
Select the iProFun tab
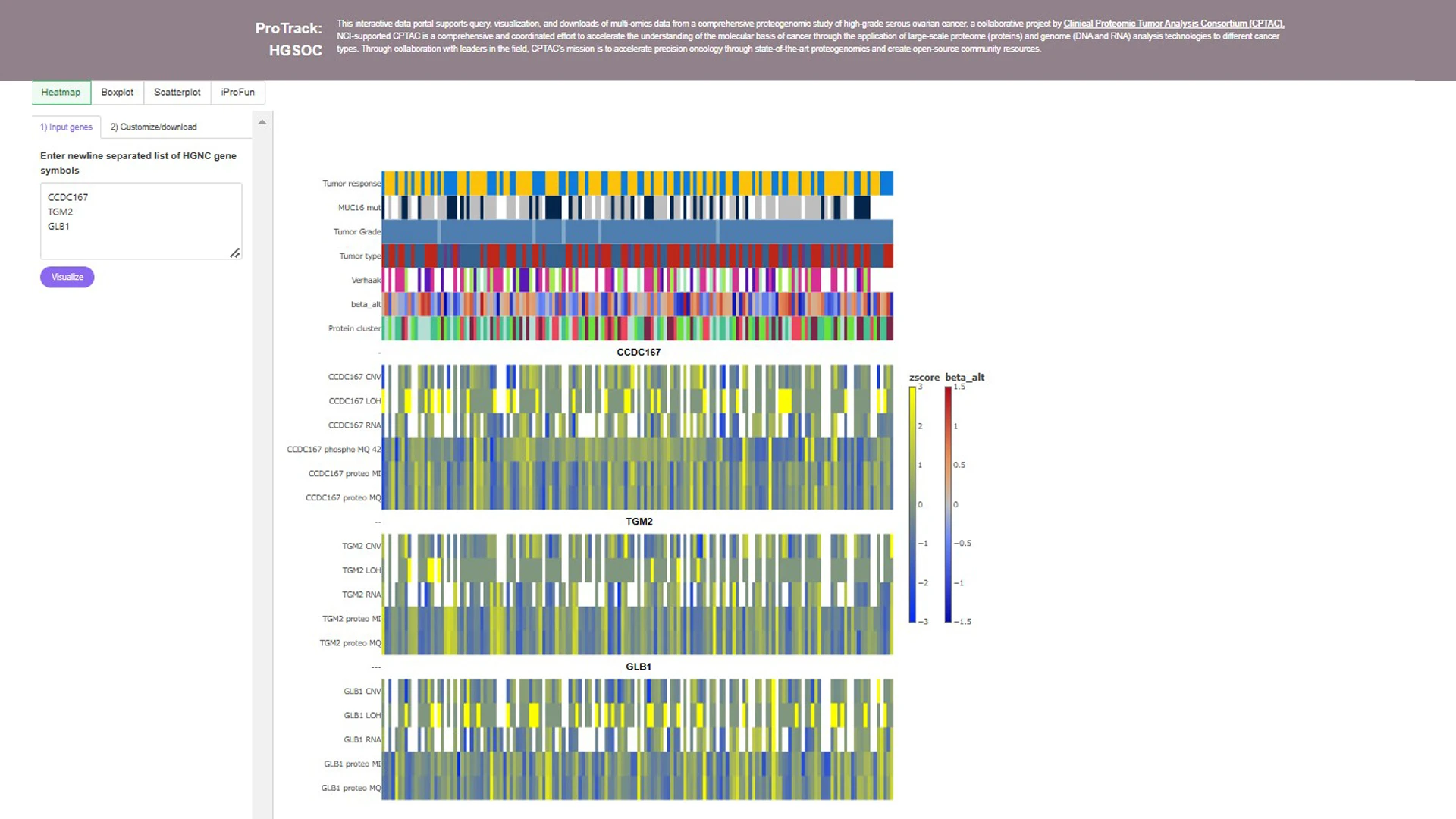237,92
